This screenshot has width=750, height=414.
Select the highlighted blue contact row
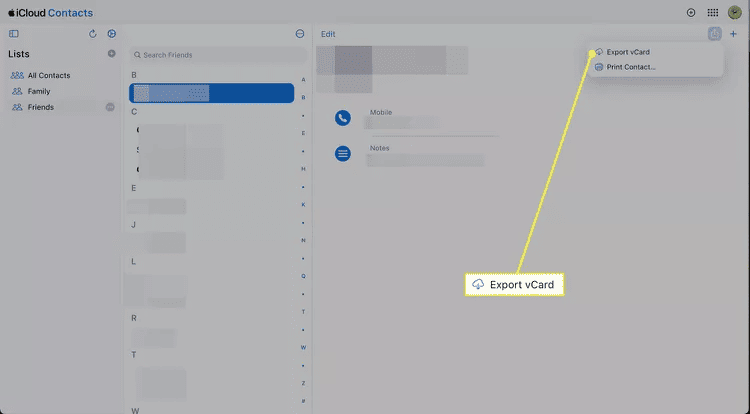pos(211,93)
